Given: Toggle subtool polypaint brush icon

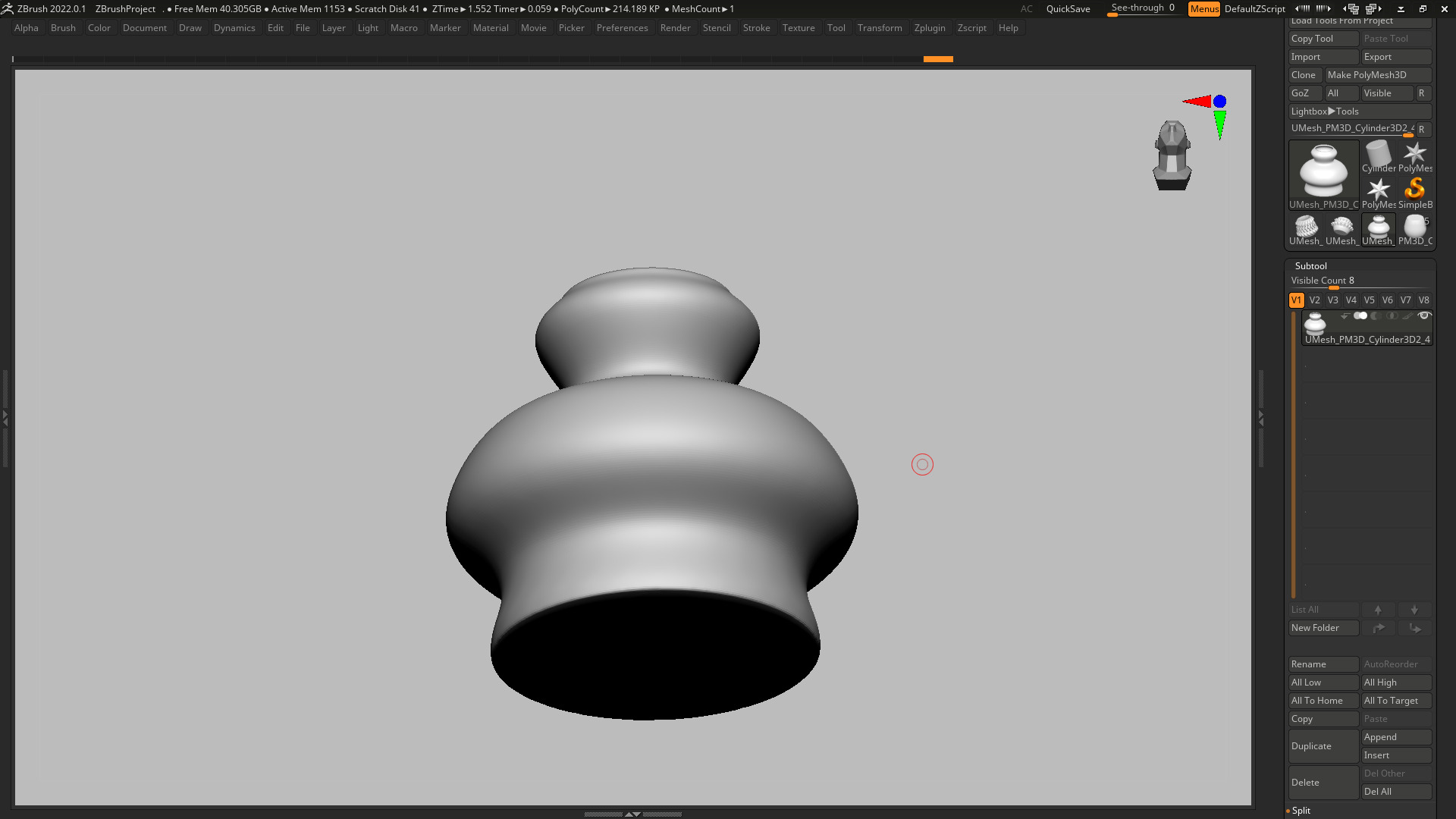Looking at the screenshot, I should 1407,315.
